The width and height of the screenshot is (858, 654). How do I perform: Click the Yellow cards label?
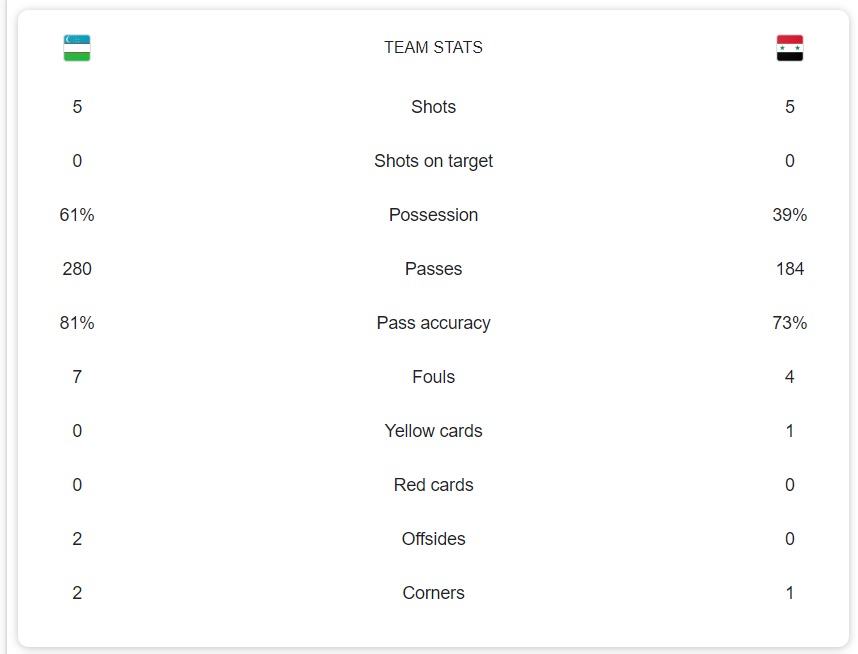pos(433,431)
